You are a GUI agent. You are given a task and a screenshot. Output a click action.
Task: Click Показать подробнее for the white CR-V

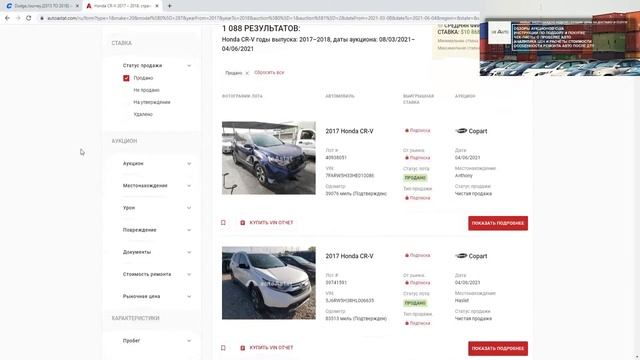498,349
